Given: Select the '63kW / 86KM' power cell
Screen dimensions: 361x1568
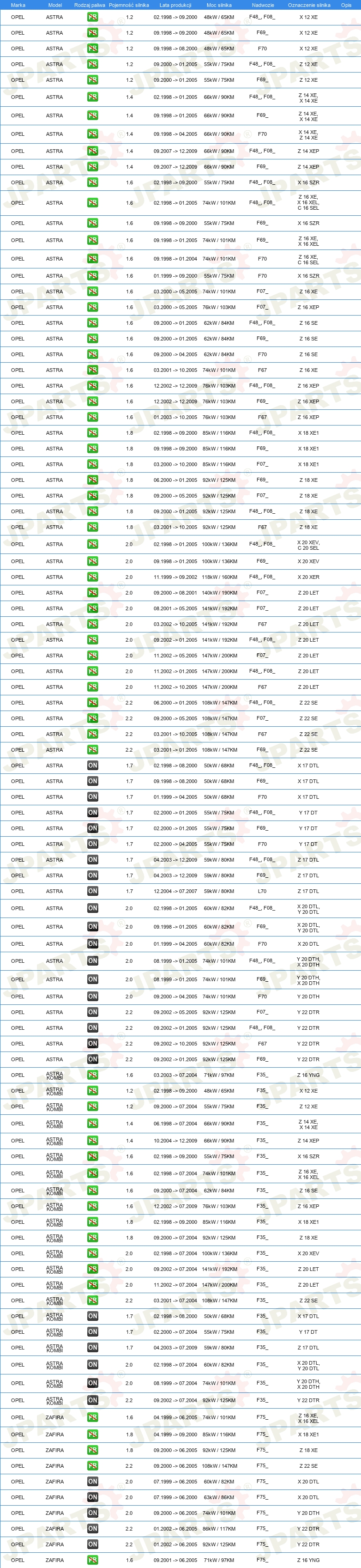Looking at the screenshot, I should pyautogui.click(x=219, y=1497).
